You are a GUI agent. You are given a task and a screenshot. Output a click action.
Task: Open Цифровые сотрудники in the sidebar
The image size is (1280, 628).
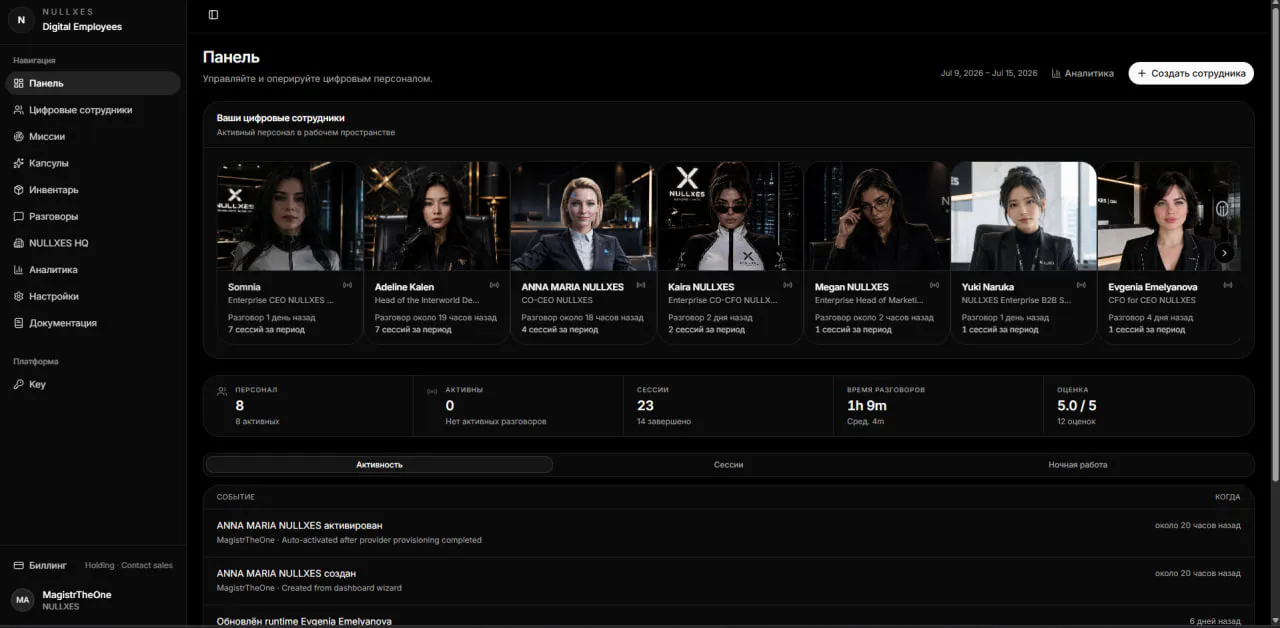tap(93, 110)
